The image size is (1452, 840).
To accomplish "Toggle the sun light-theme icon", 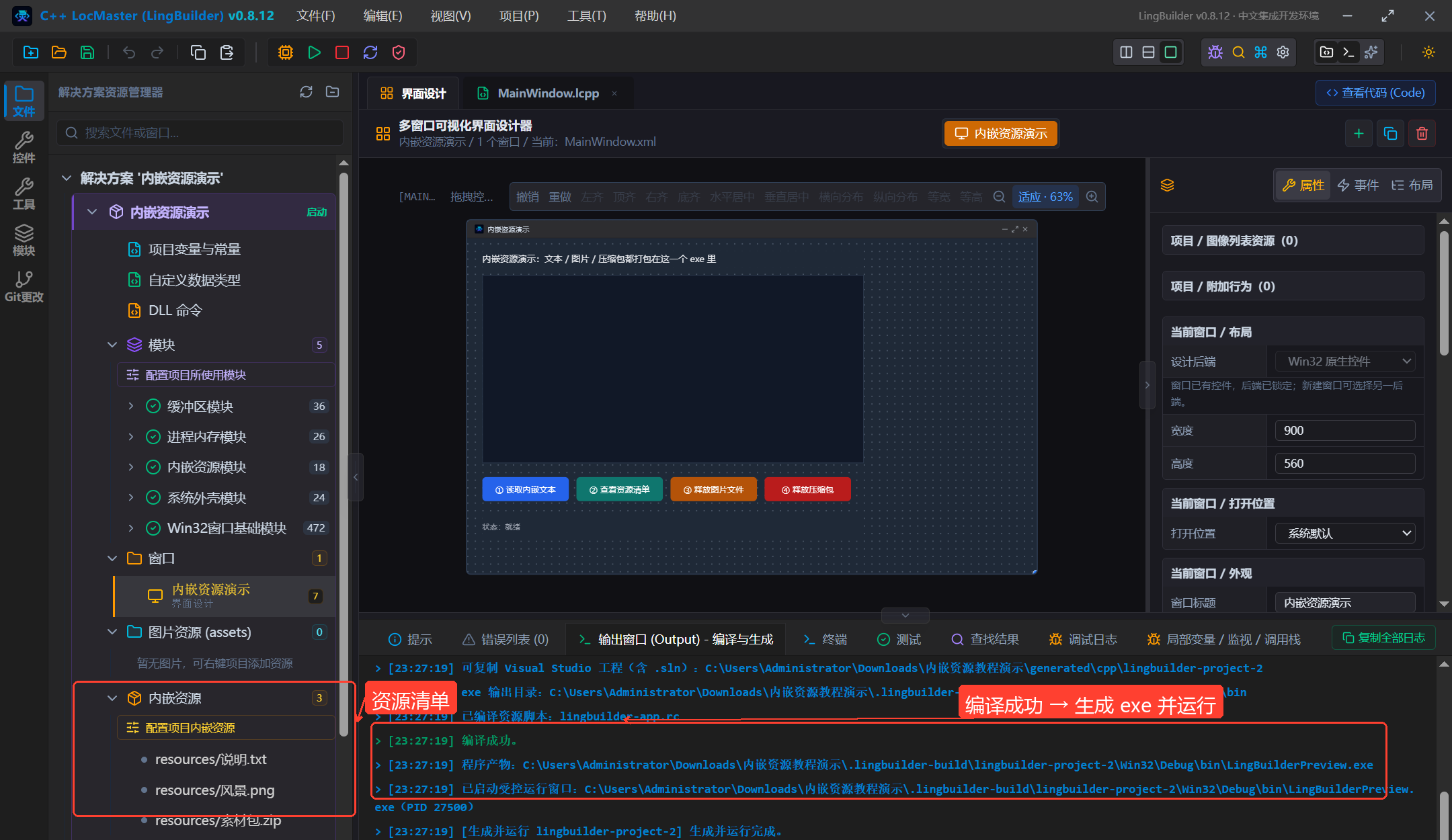I will pyautogui.click(x=1428, y=52).
